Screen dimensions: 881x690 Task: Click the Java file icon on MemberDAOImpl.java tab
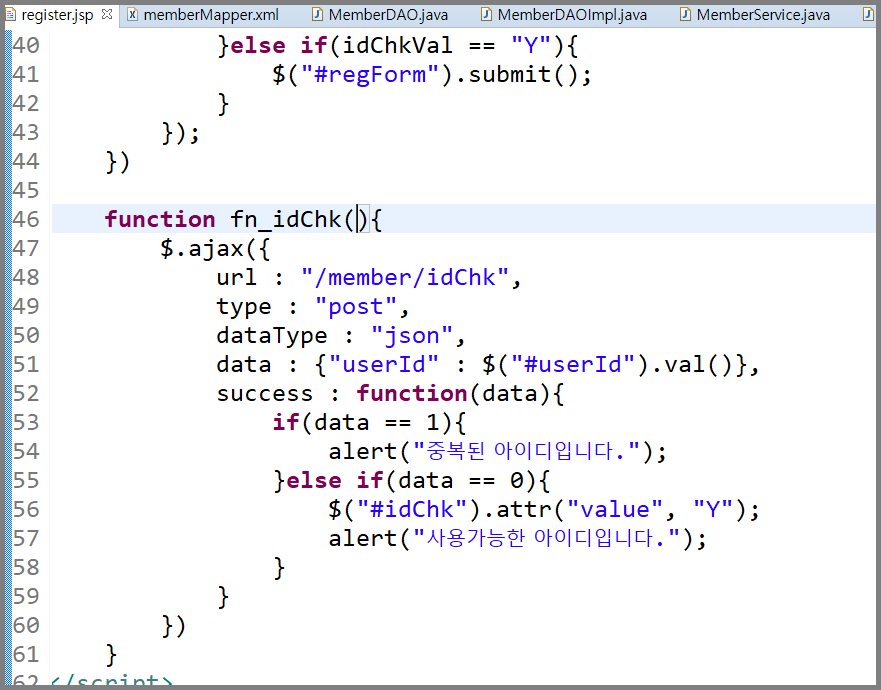(487, 15)
